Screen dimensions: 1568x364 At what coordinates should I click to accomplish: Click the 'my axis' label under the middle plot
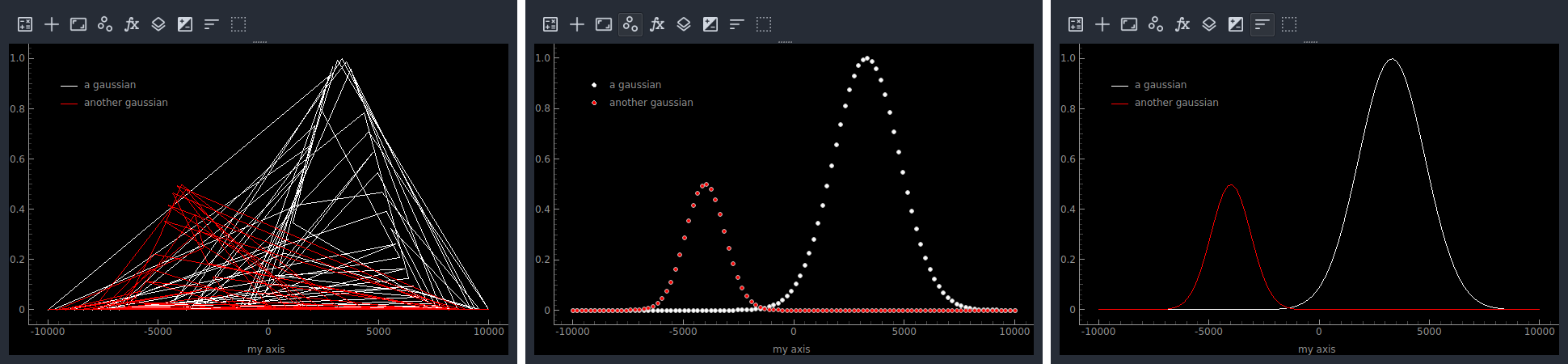(791, 349)
